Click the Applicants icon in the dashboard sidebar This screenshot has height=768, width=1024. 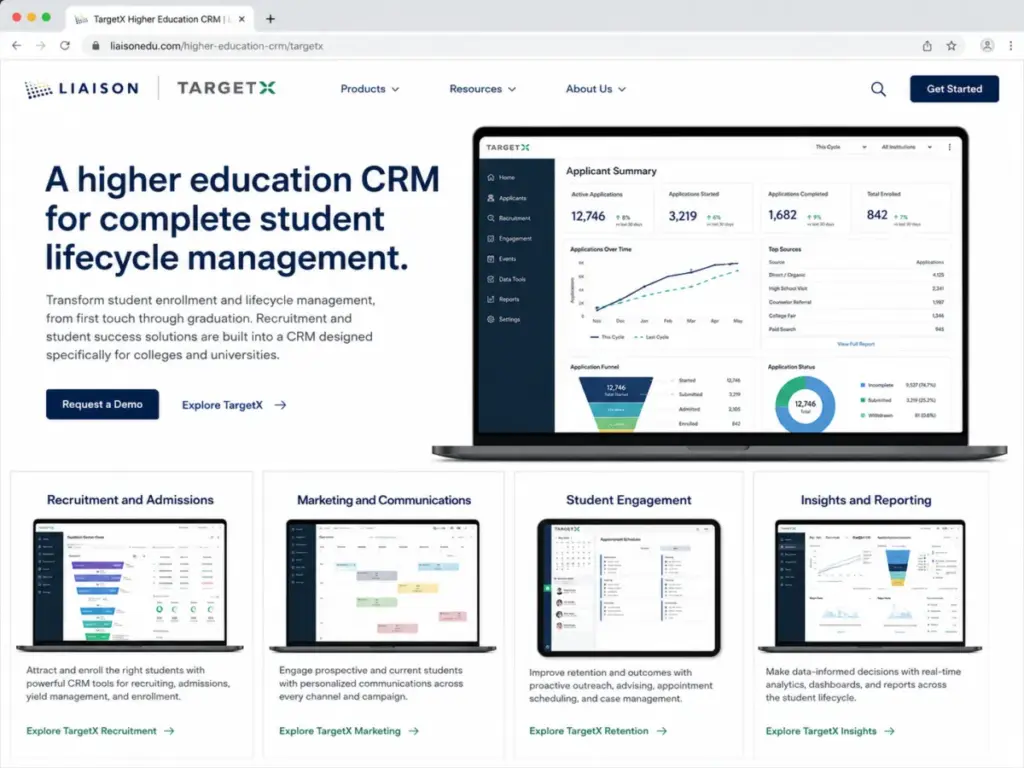(491, 198)
